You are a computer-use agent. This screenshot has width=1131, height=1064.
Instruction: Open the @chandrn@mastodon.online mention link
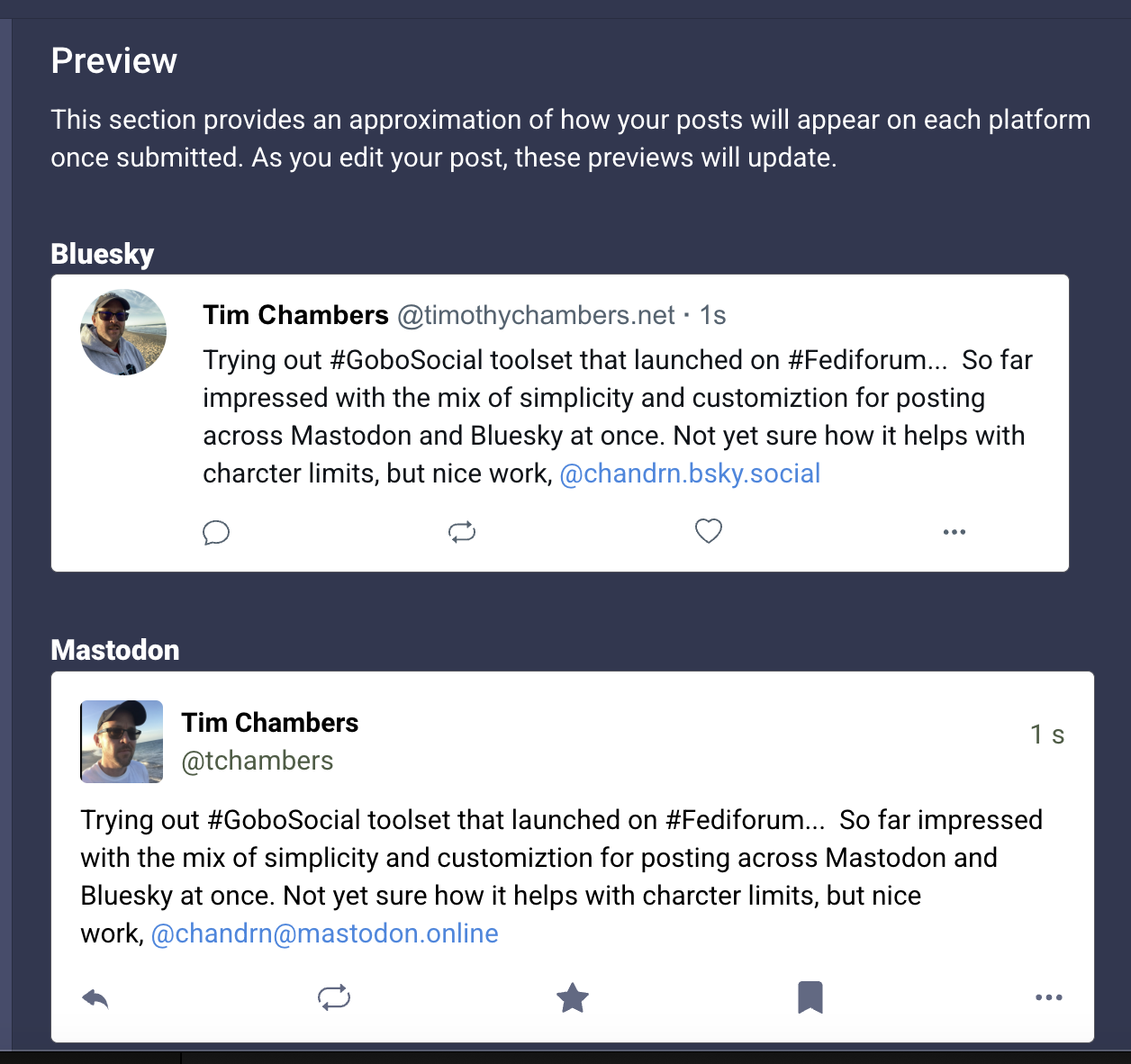click(x=324, y=933)
